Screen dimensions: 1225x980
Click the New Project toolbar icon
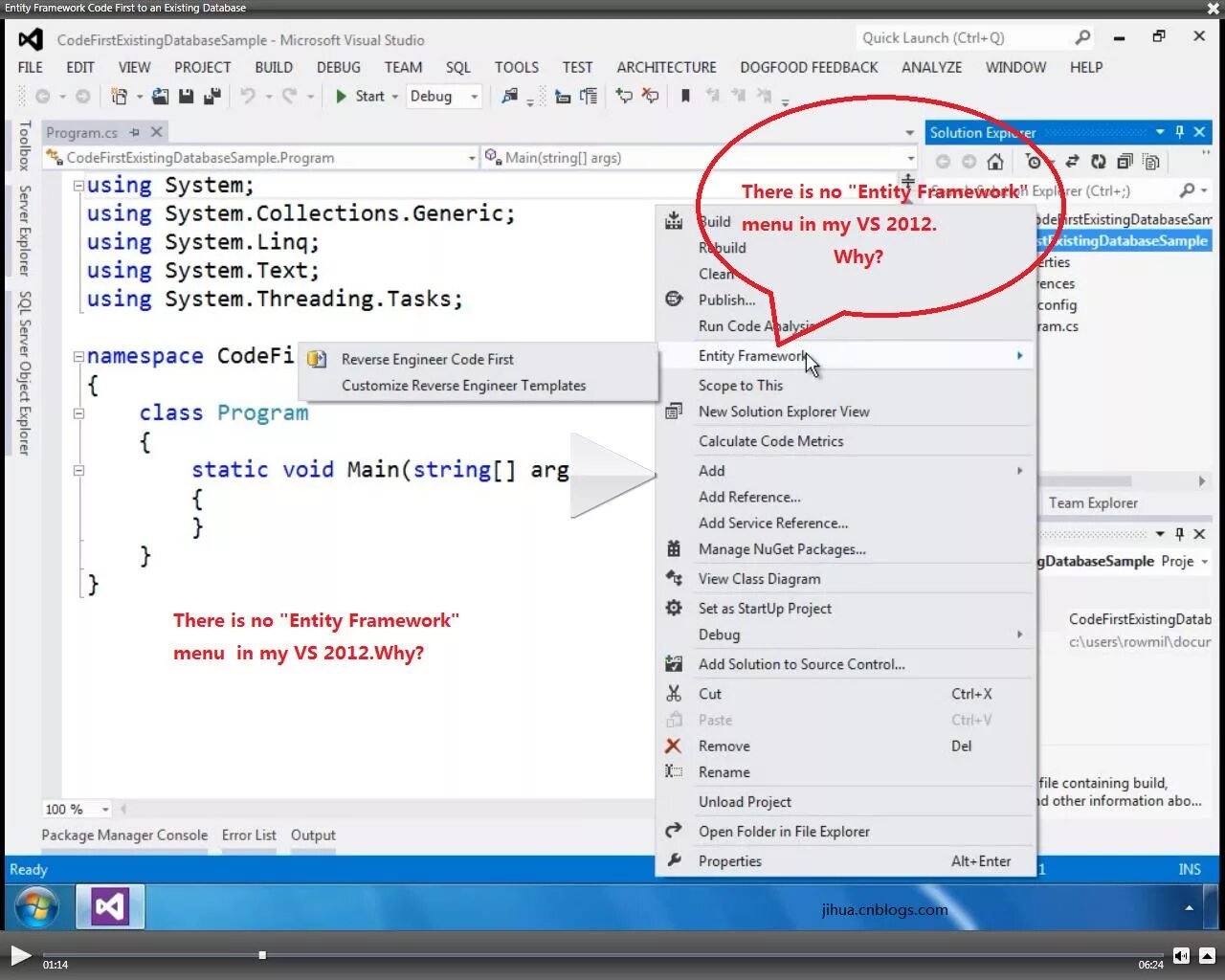coord(120,96)
